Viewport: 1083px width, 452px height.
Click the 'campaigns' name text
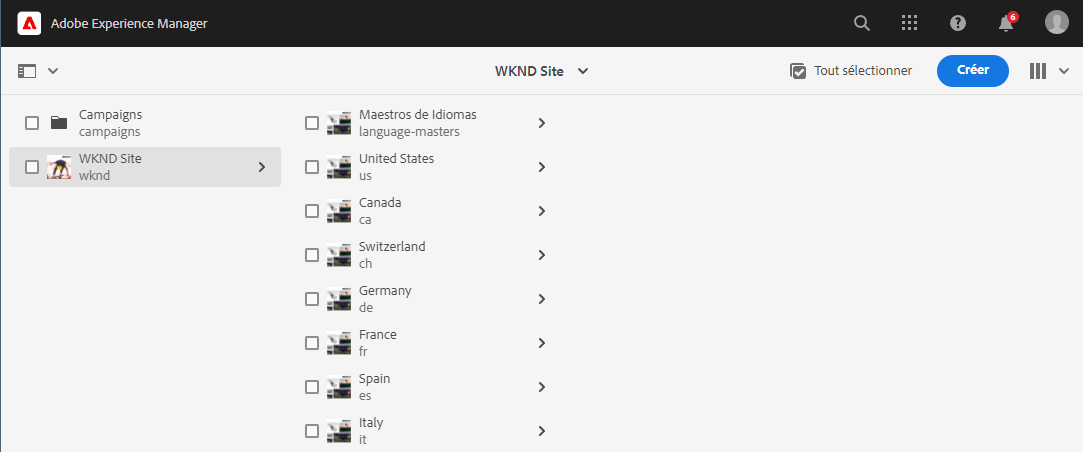pyautogui.click(x=110, y=131)
